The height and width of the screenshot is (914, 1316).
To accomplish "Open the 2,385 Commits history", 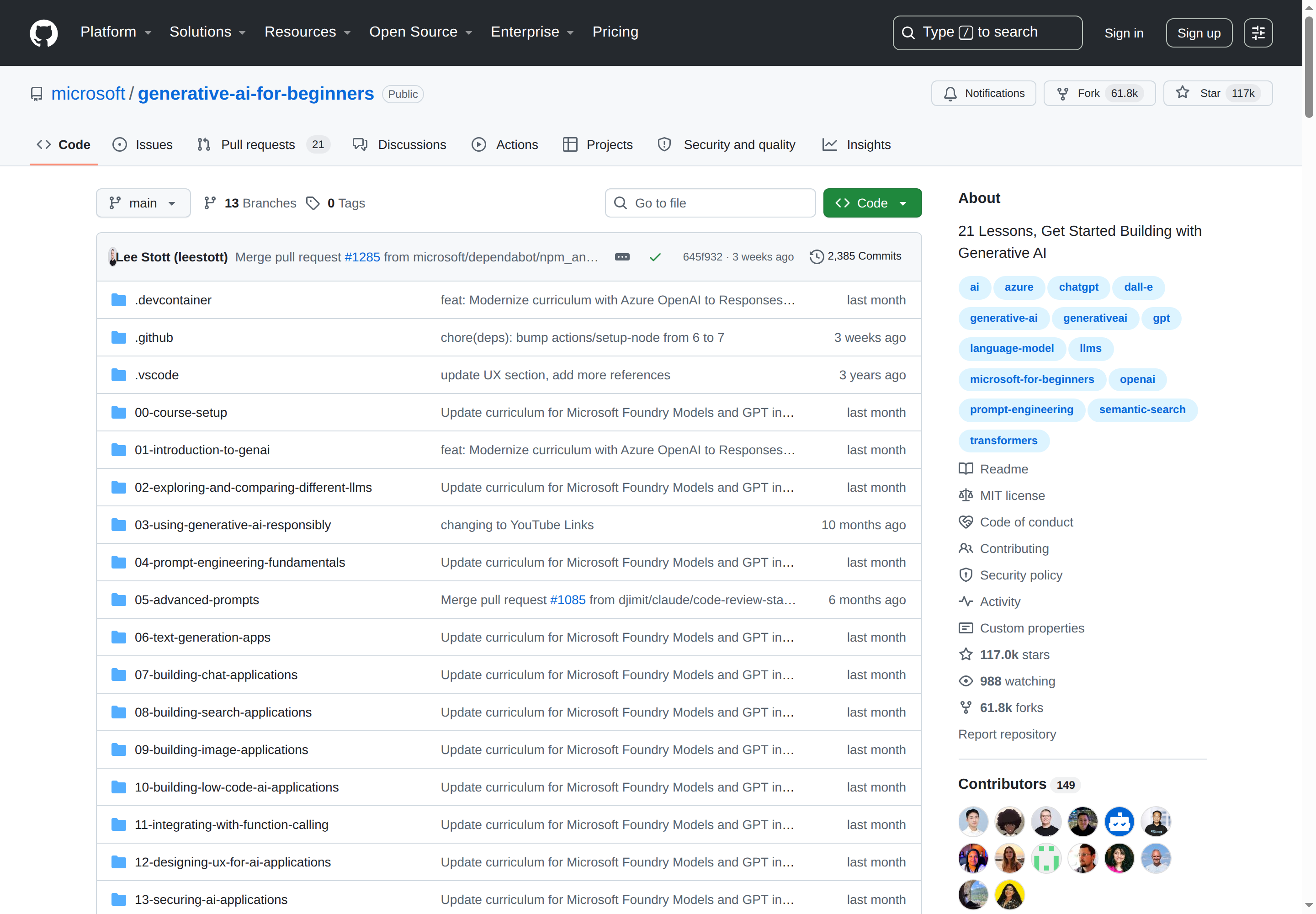I will coord(855,256).
